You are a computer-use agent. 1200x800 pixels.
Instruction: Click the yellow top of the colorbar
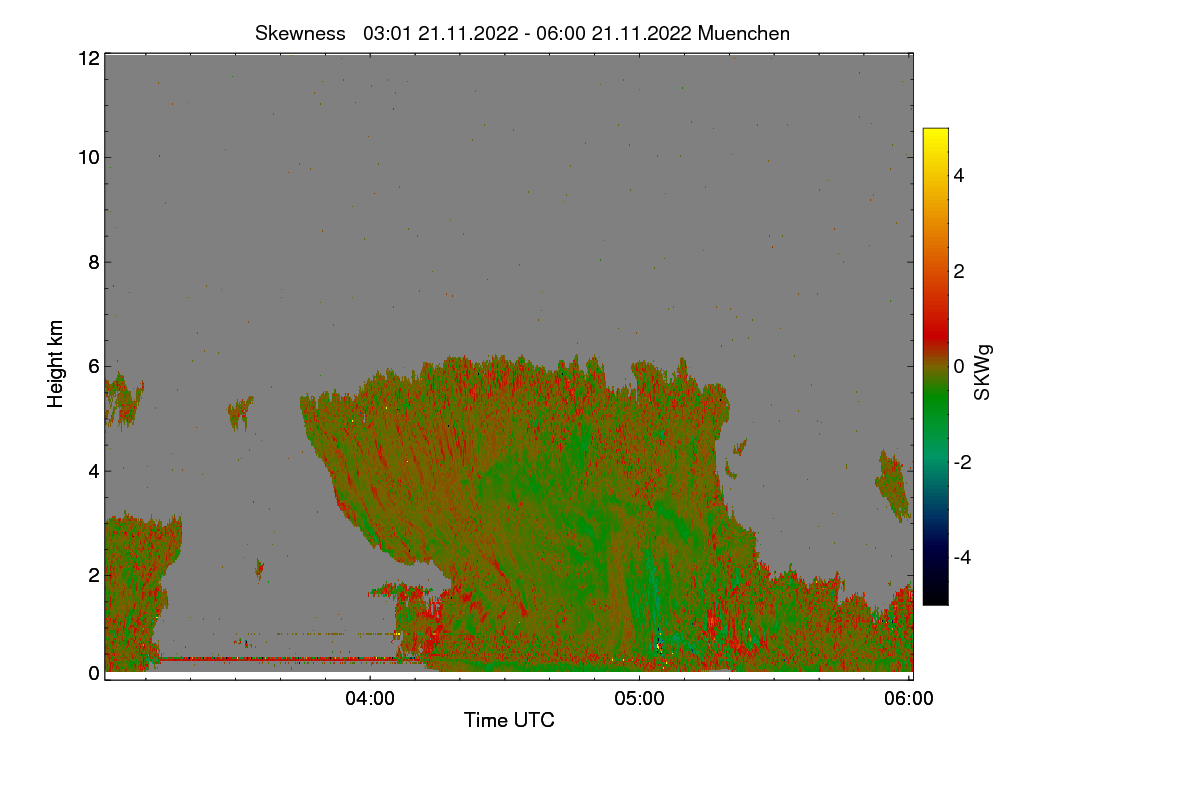(935, 136)
